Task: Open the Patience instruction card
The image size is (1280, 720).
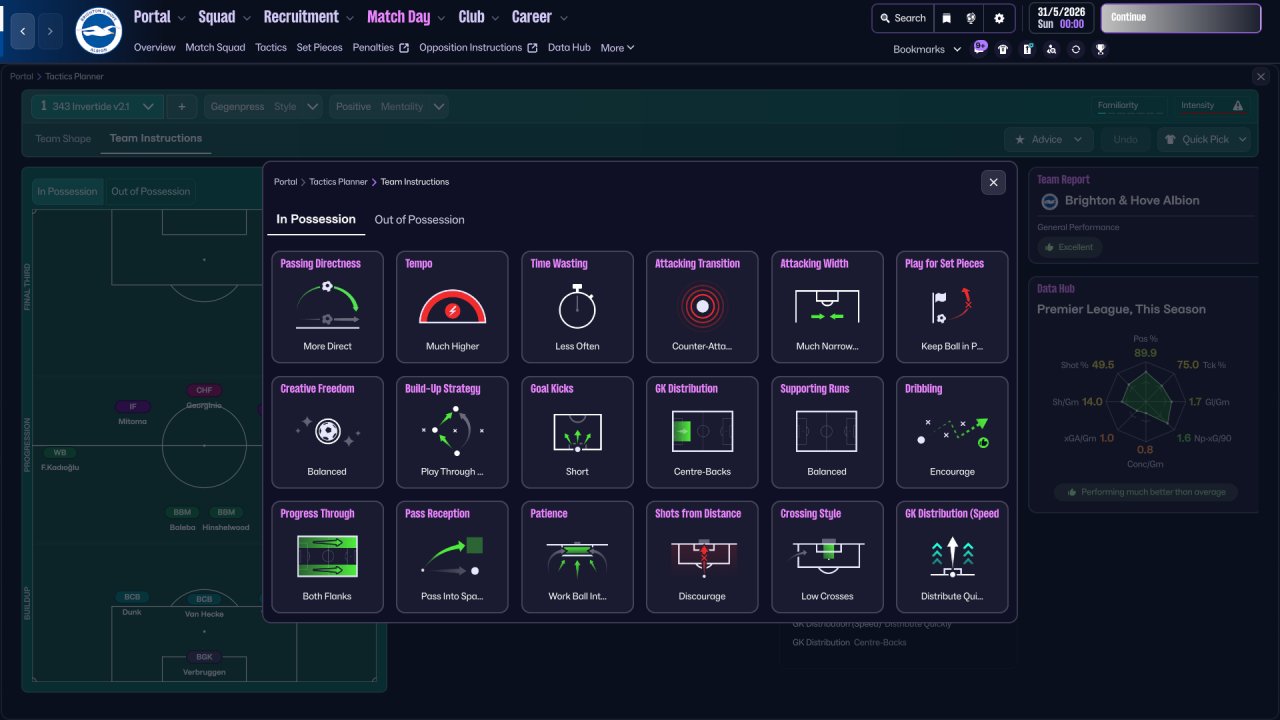Action: pos(577,557)
